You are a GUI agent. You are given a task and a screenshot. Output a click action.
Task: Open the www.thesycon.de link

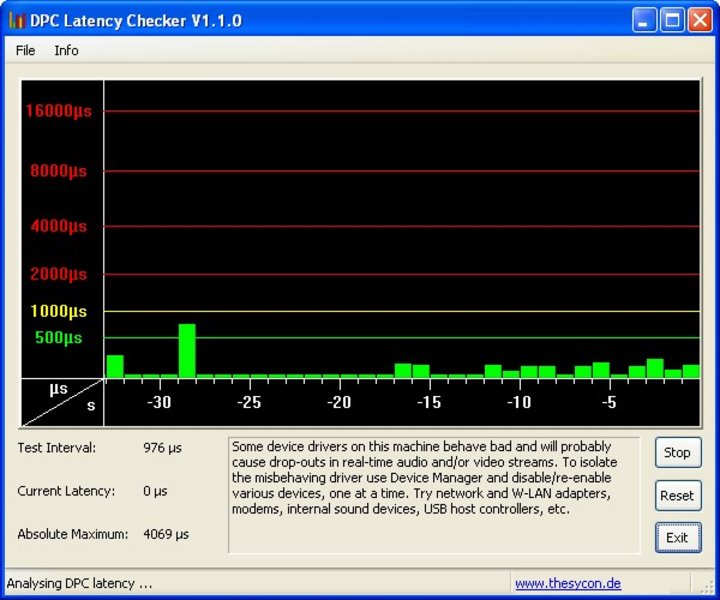tap(568, 583)
